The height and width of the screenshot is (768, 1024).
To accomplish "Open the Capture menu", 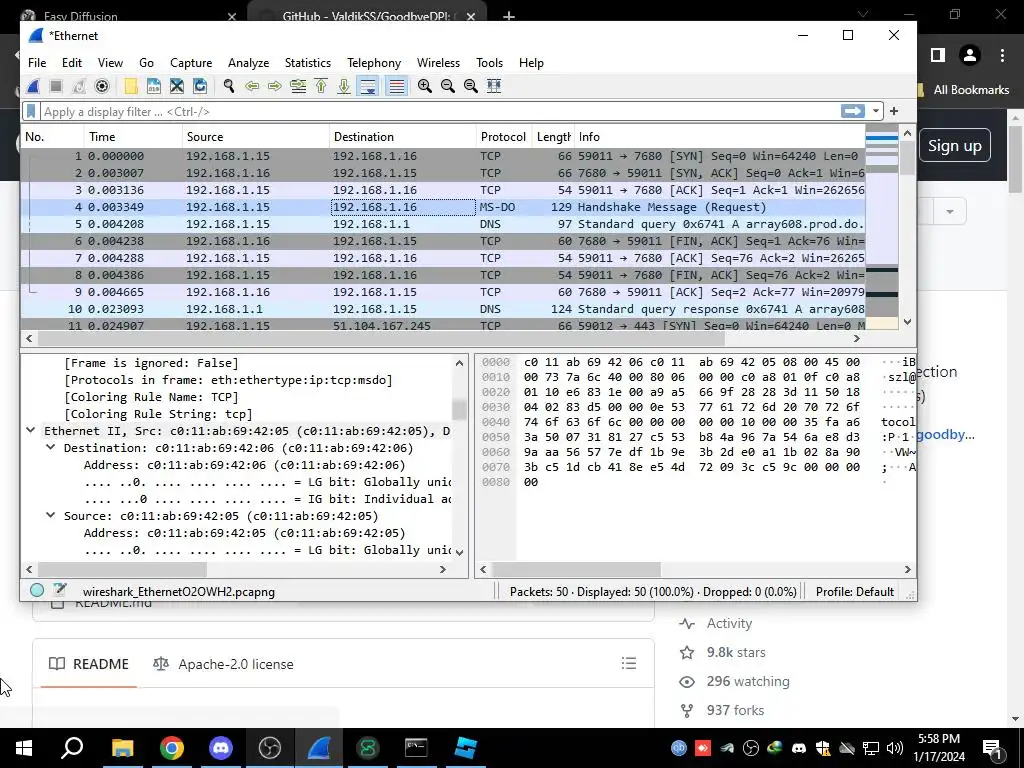I will (x=191, y=63).
